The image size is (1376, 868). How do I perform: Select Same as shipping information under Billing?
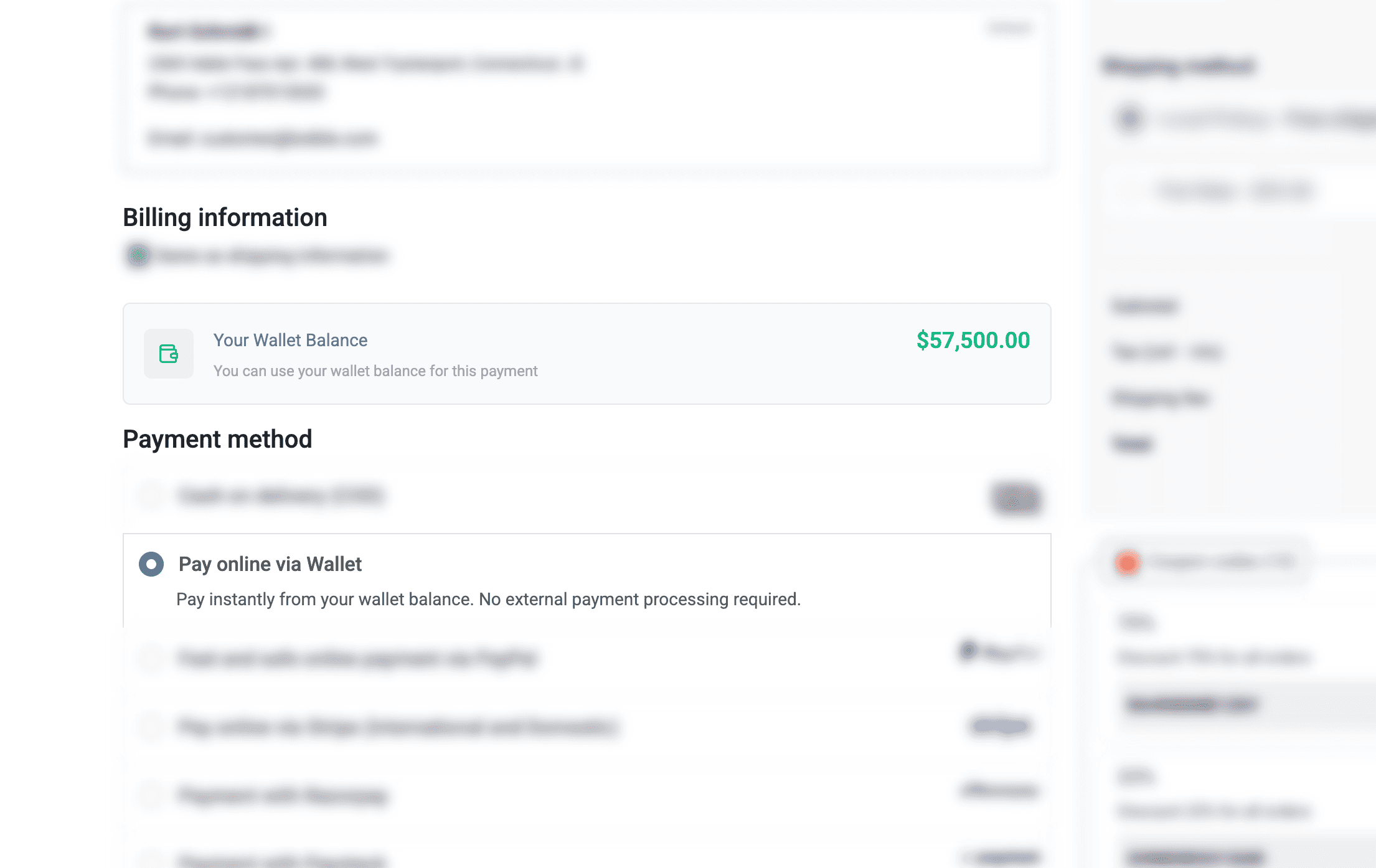click(x=138, y=255)
